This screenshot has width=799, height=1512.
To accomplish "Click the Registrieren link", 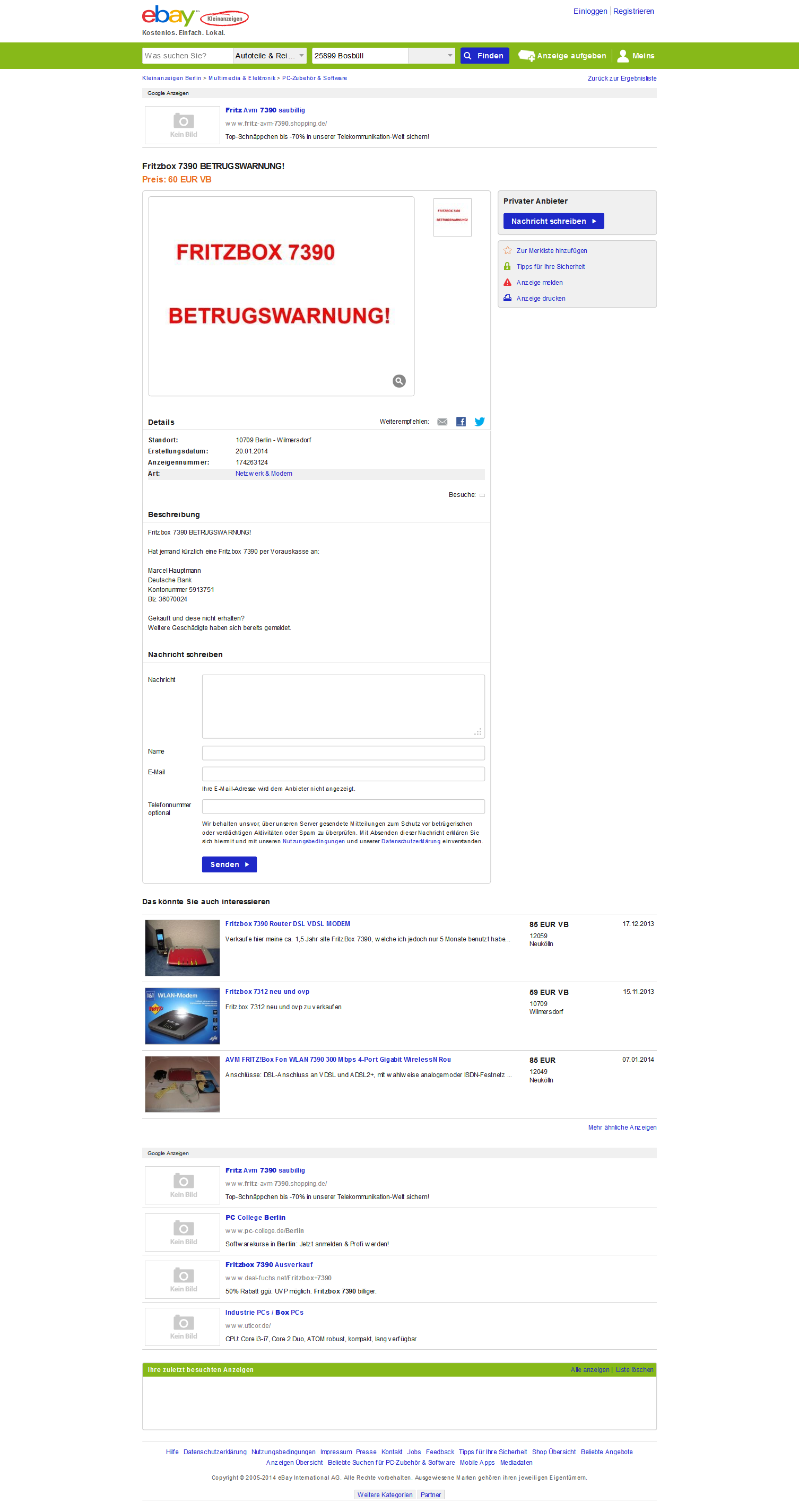I will pyautogui.click(x=633, y=11).
